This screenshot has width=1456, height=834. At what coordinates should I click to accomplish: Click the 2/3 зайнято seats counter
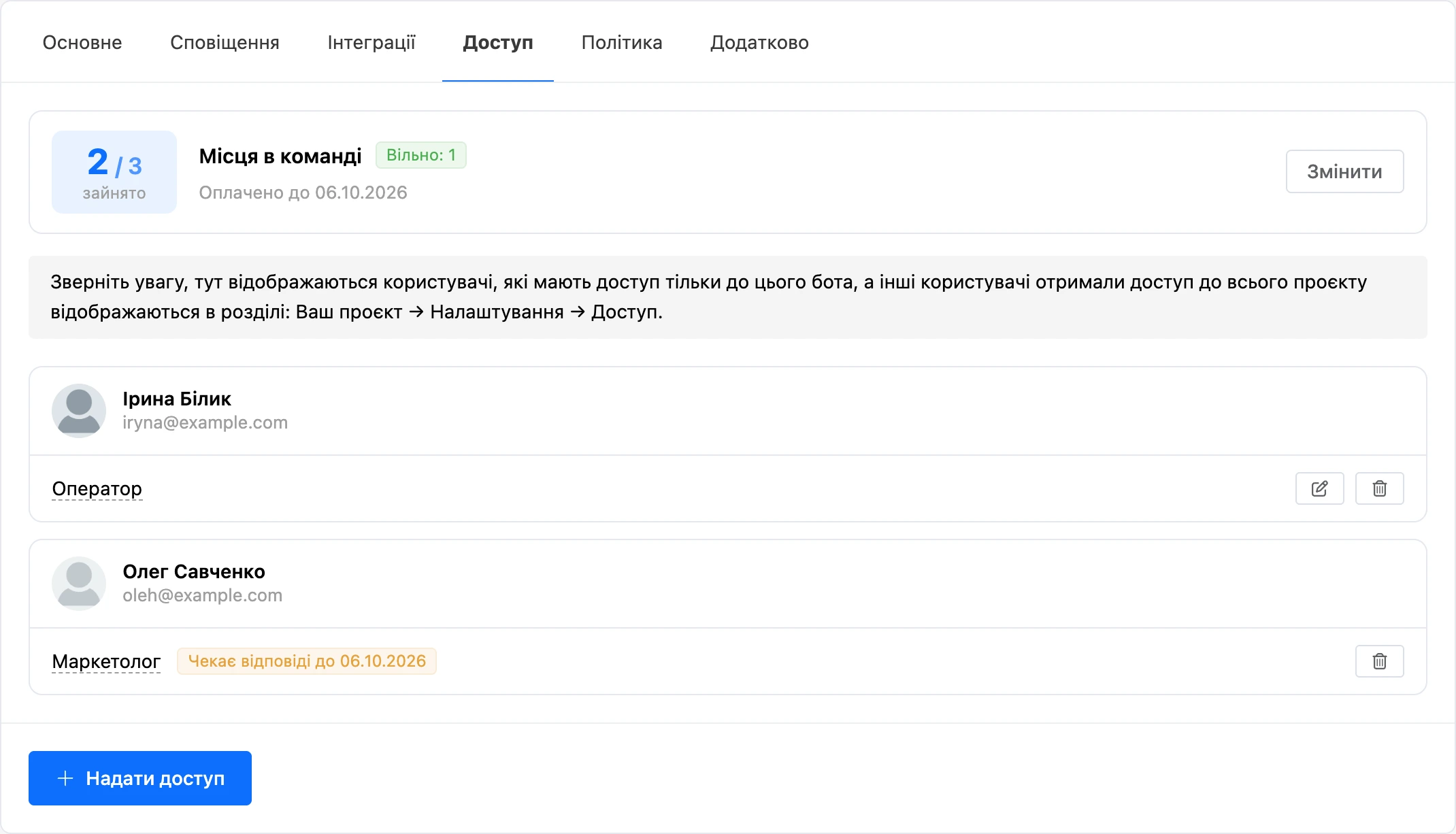[114, 172]
